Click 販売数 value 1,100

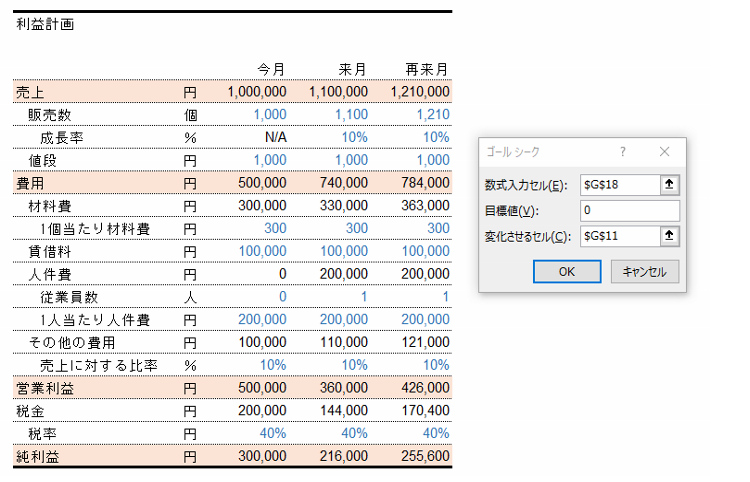coord(352,115)
